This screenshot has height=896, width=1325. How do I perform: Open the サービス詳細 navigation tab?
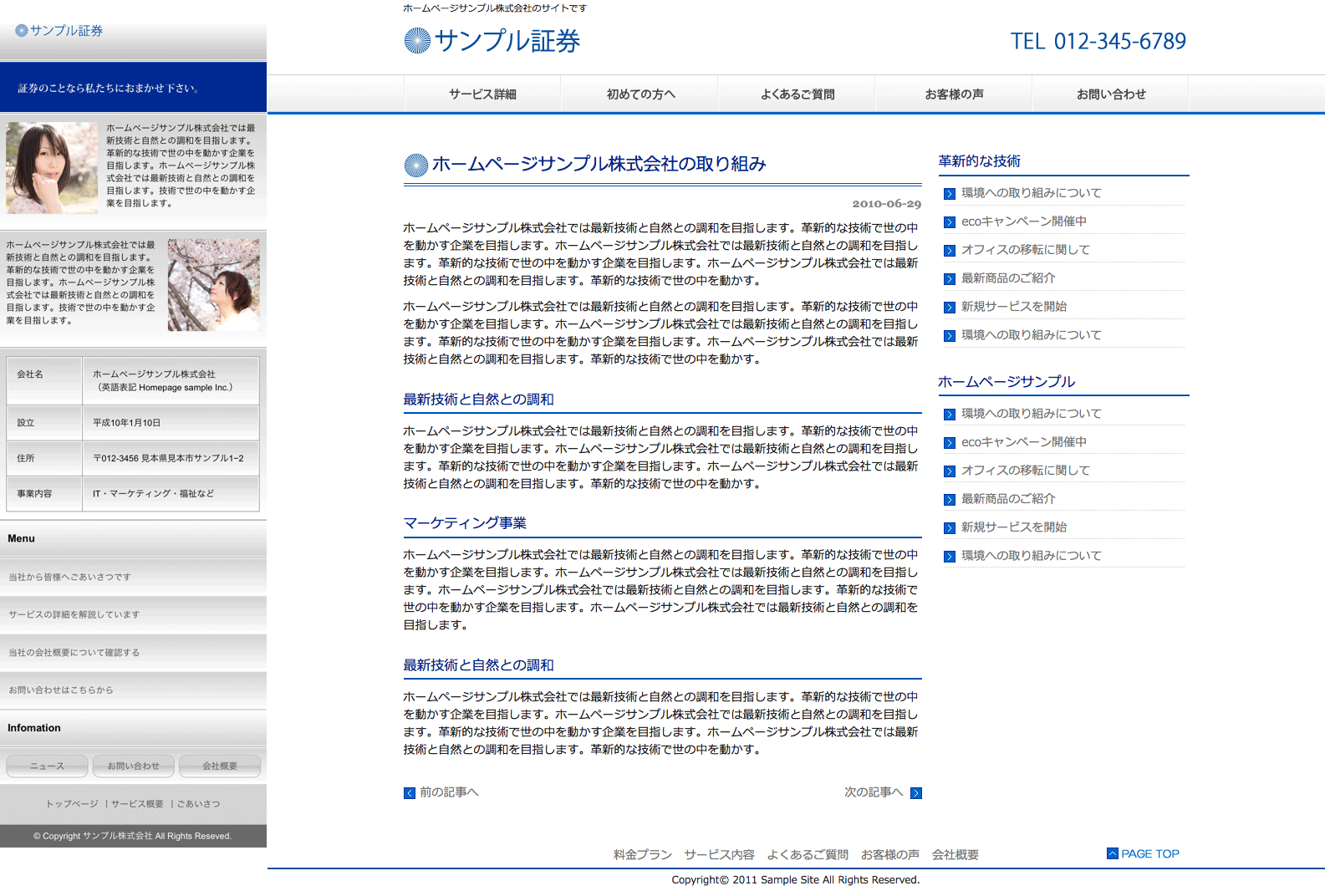coord(482,94)
